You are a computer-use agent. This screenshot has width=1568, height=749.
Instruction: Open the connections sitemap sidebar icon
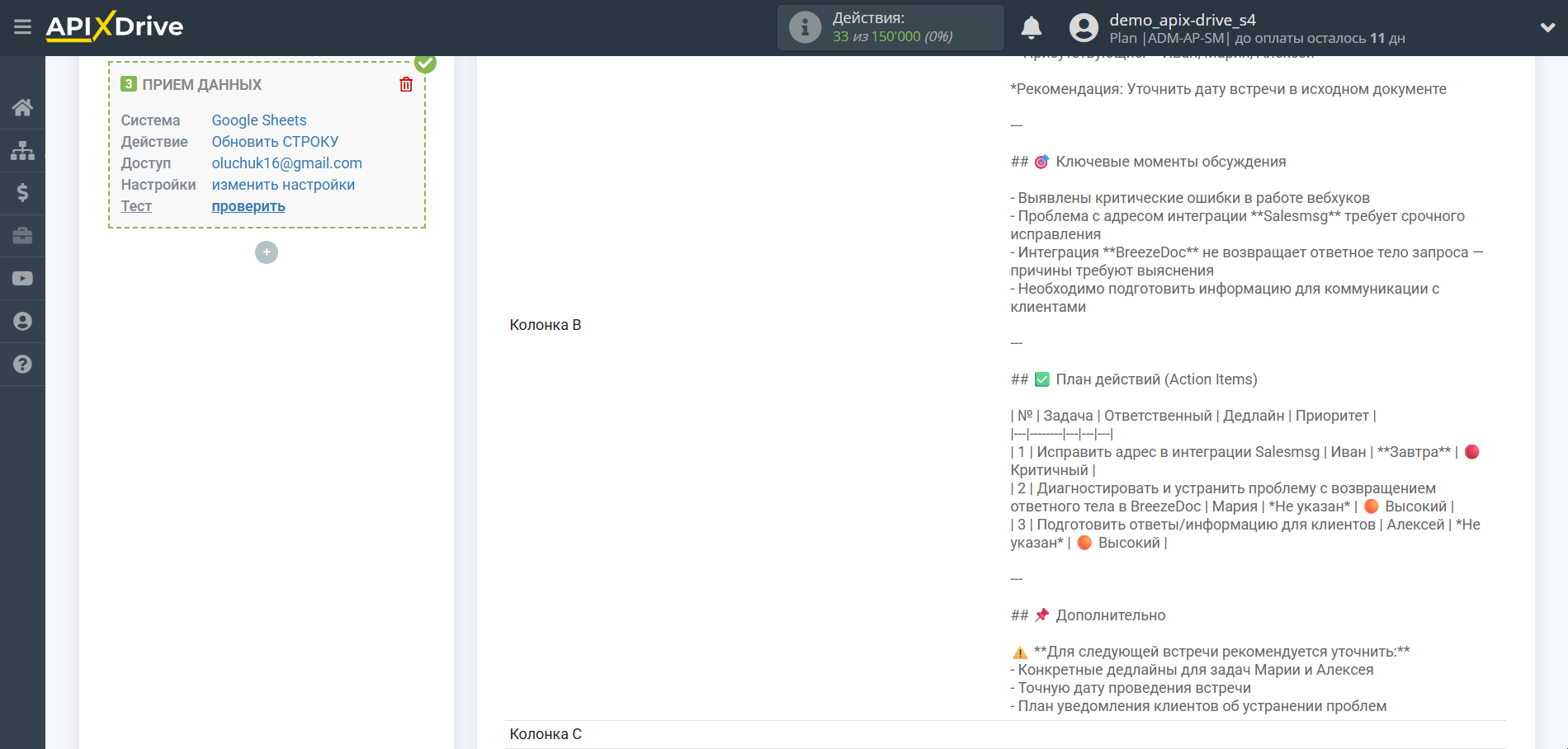[x=22, y=150]
